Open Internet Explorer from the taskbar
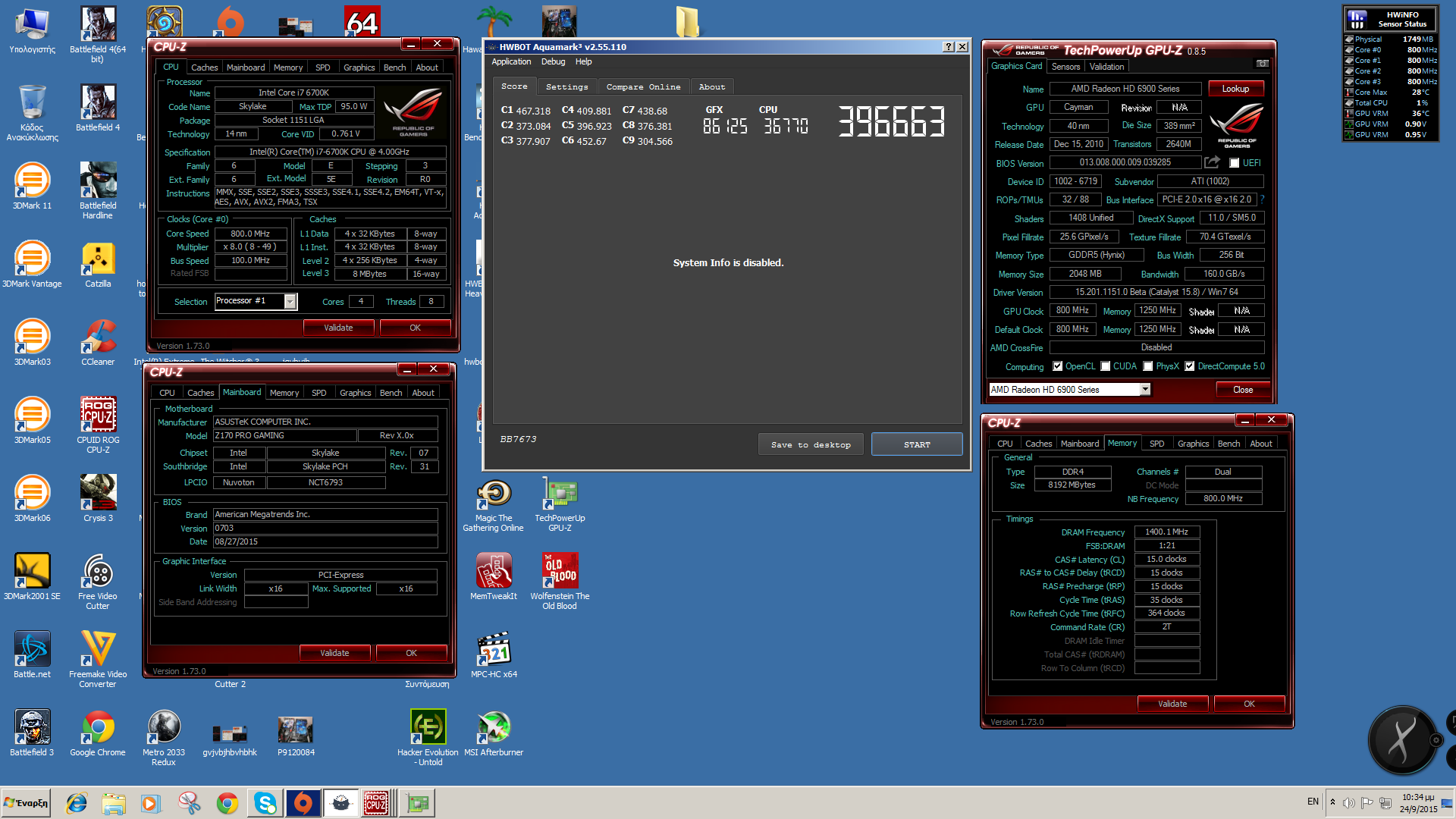1456x819 pixels. pyautogui.click(x=77, y=803)
